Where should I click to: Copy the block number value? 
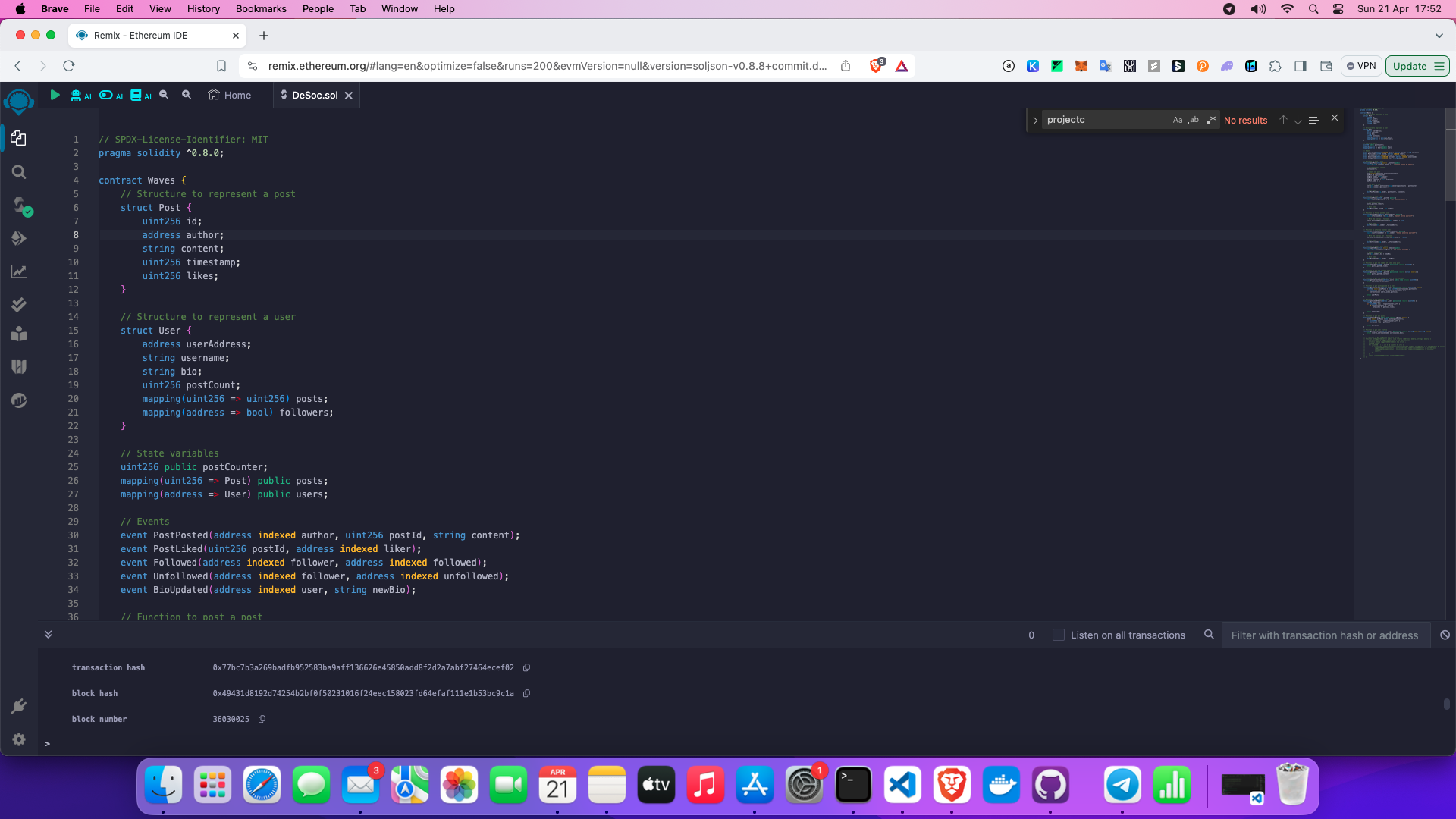click(x=262, y=720)
